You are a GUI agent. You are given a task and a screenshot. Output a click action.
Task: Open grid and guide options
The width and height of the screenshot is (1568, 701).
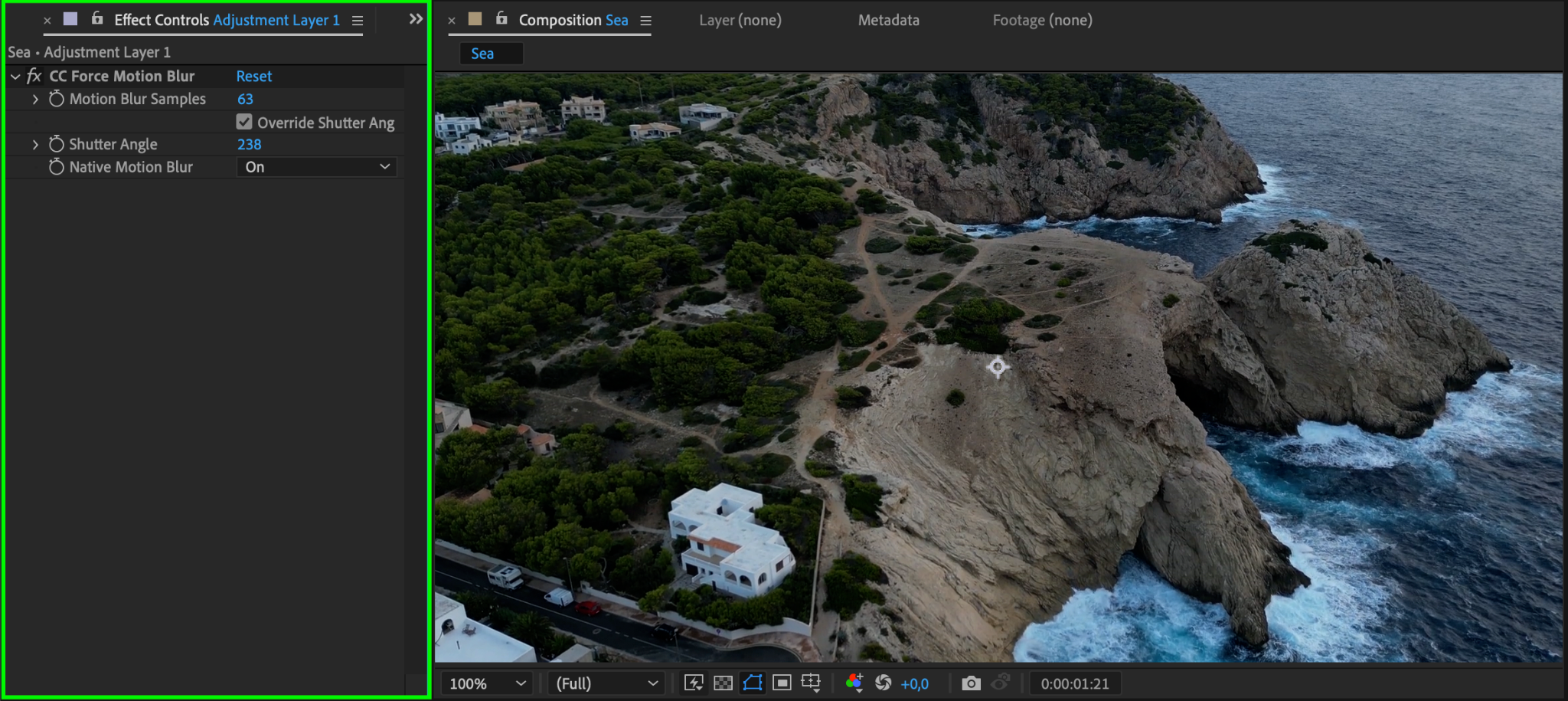tap(811, 683)
